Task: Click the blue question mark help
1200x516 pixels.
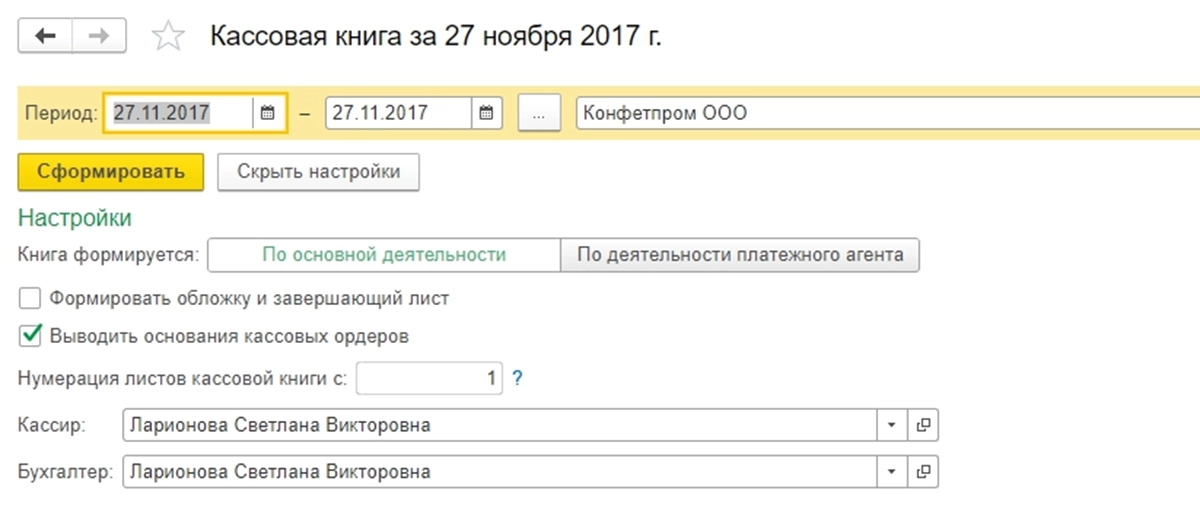Action: [518, 379]
